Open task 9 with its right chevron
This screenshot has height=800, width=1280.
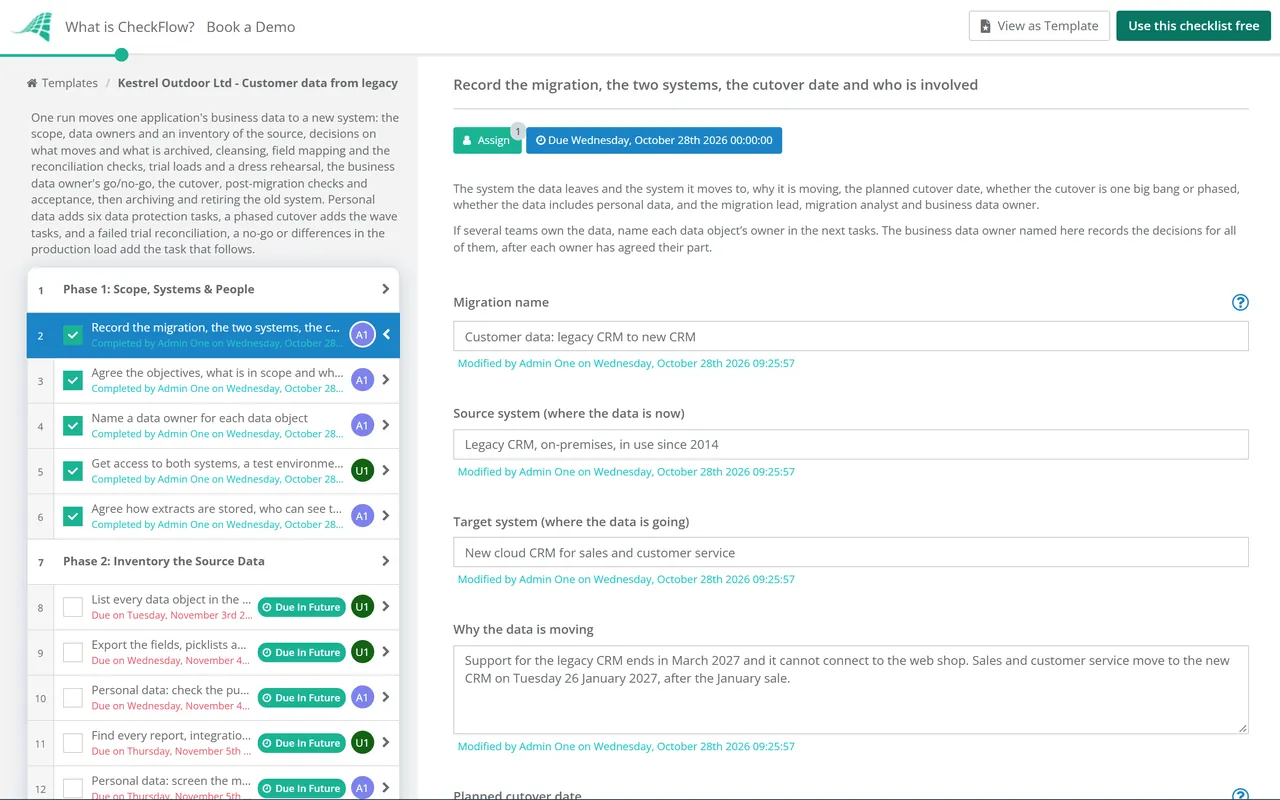[386, 652]
